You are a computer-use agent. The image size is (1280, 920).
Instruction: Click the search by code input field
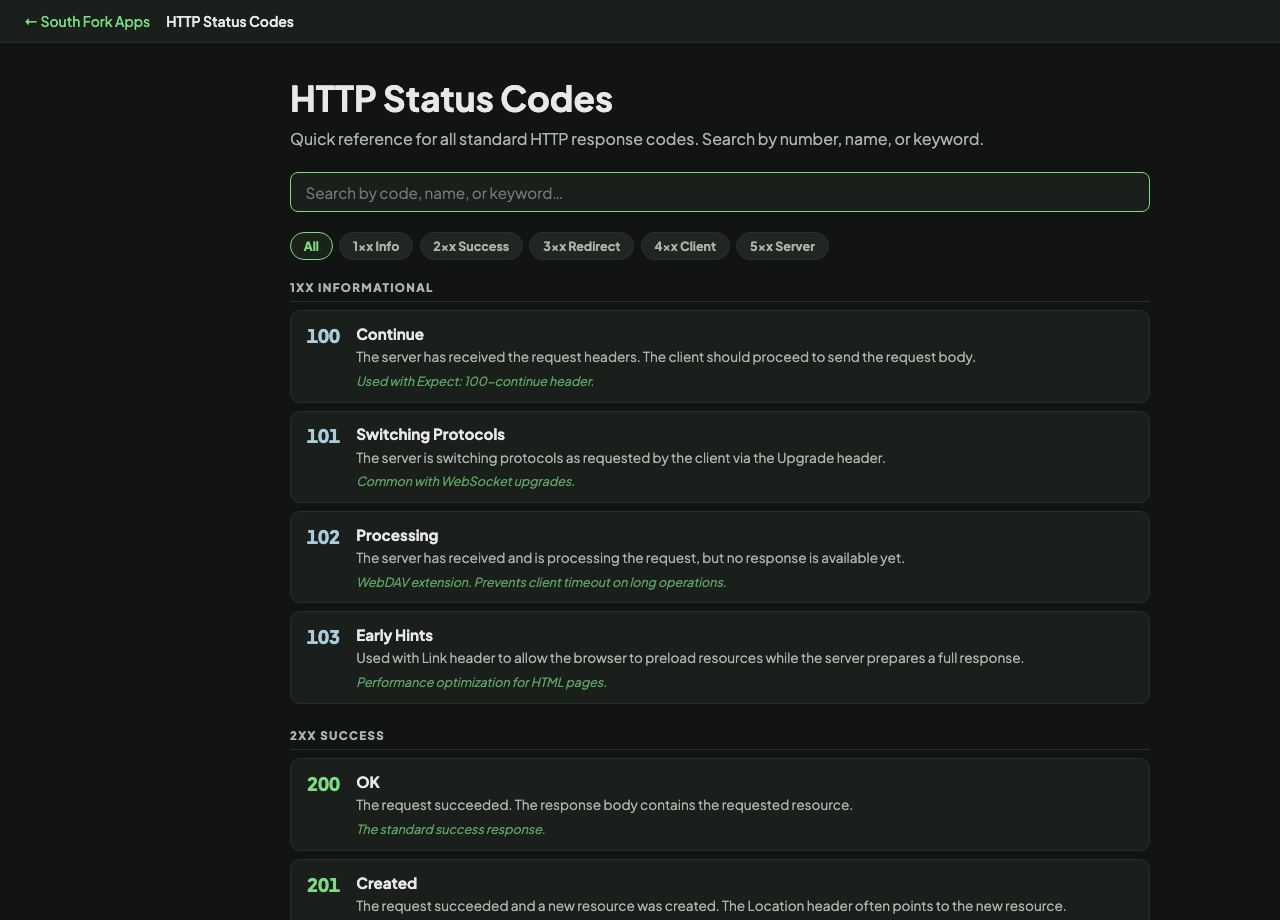(x=720, y=192)
